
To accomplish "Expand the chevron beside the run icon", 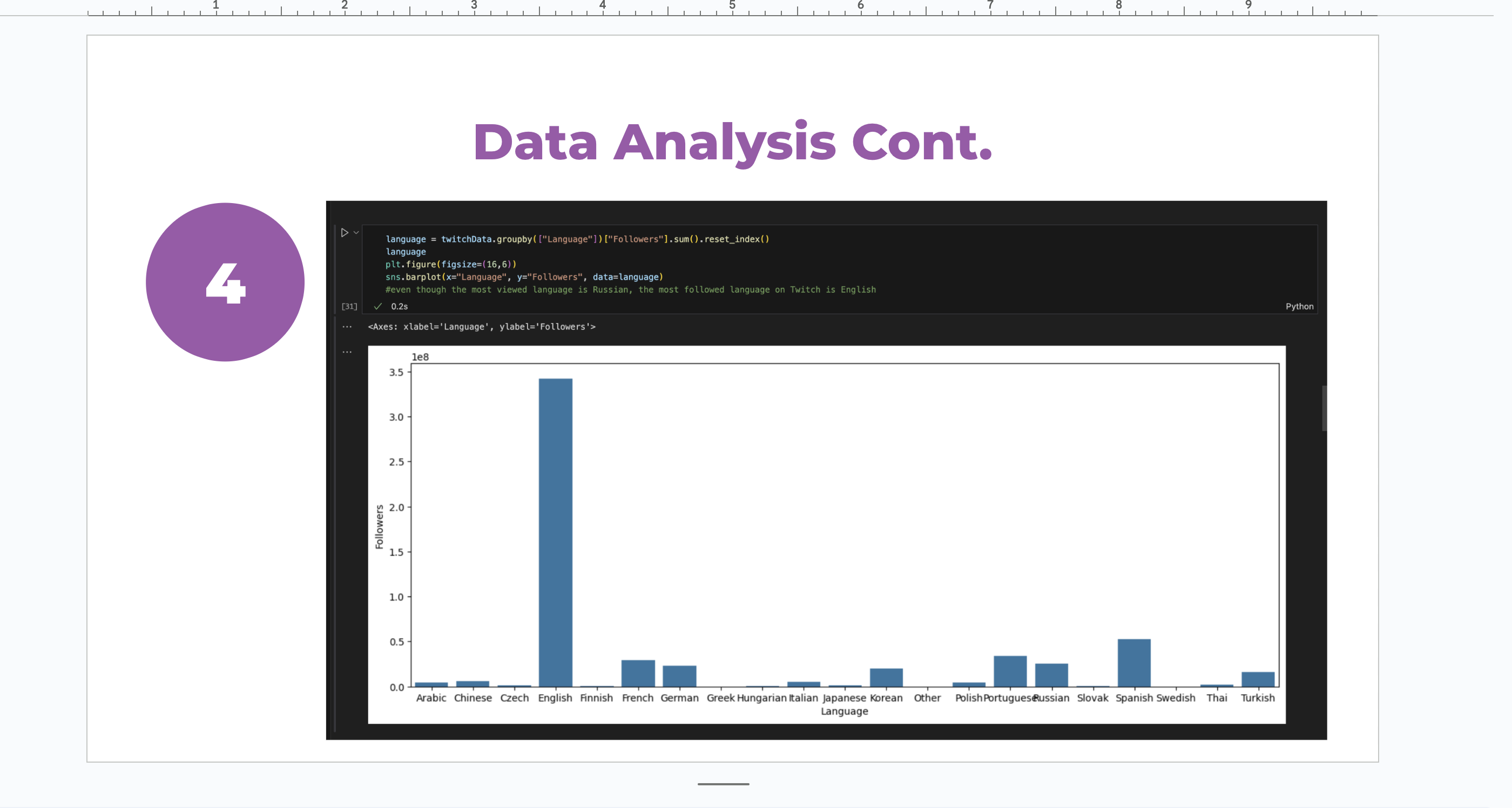I will click(x=356, y=233).
